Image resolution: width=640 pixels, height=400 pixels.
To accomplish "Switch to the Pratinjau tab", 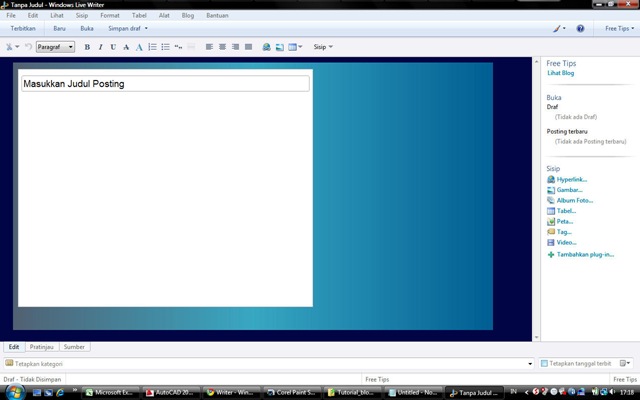I will pos(42,347).
